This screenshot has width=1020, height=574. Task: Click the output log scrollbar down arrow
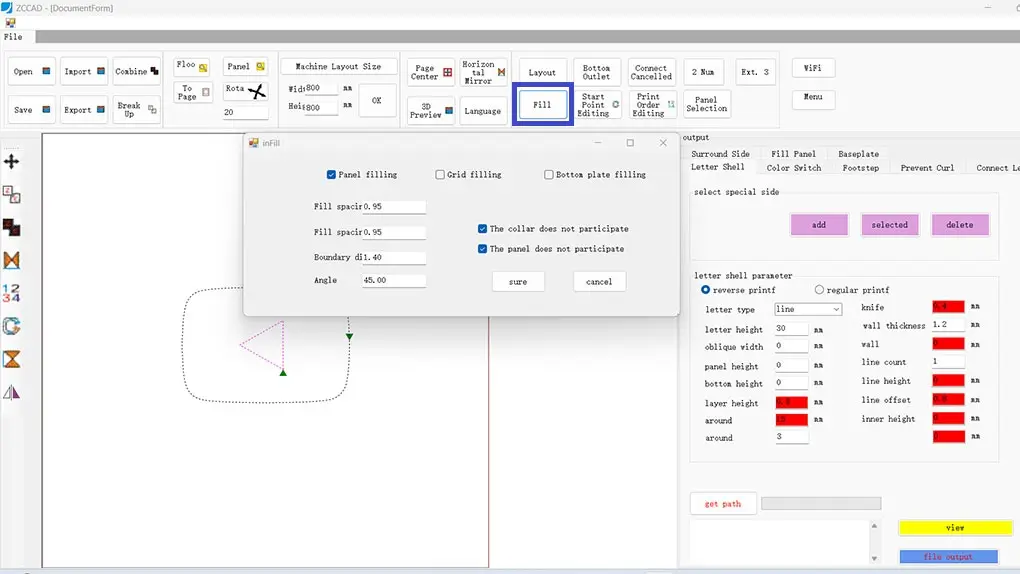[874, 558]
